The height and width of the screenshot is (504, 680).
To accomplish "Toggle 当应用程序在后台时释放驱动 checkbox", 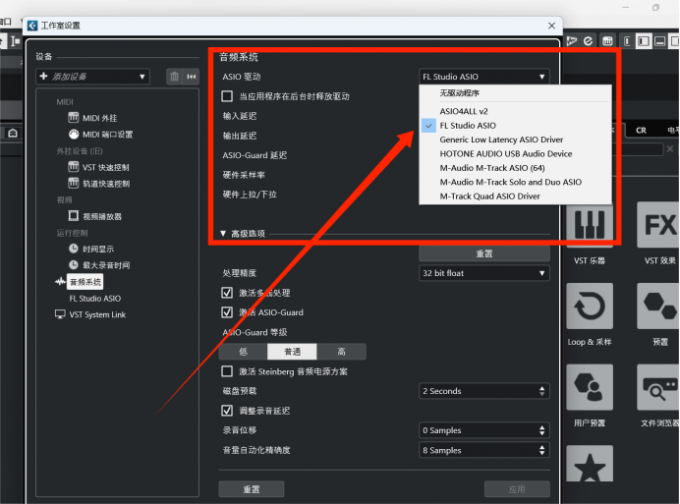I will 227,96.
